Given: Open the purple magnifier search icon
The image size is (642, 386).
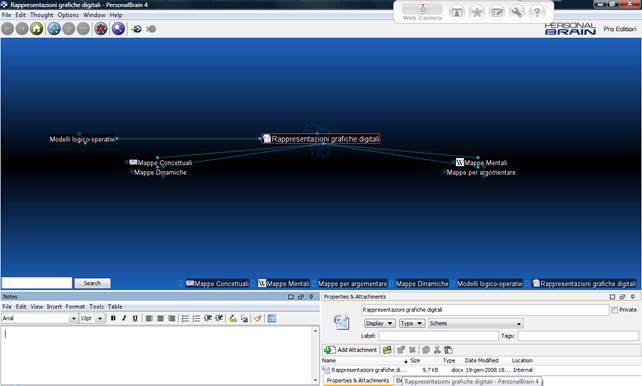Looking at the screenshot, I should [x=118, y=29].
